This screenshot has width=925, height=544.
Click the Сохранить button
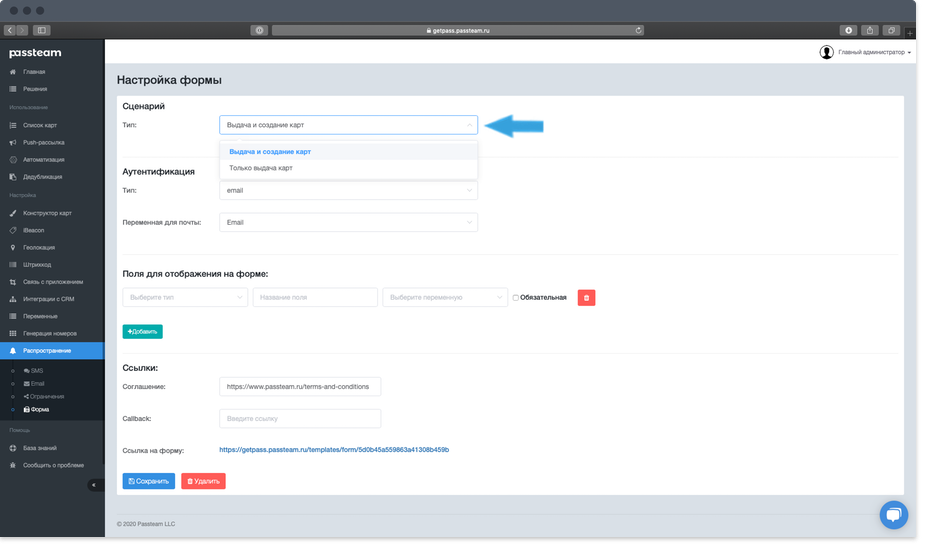tap(149, 481)
